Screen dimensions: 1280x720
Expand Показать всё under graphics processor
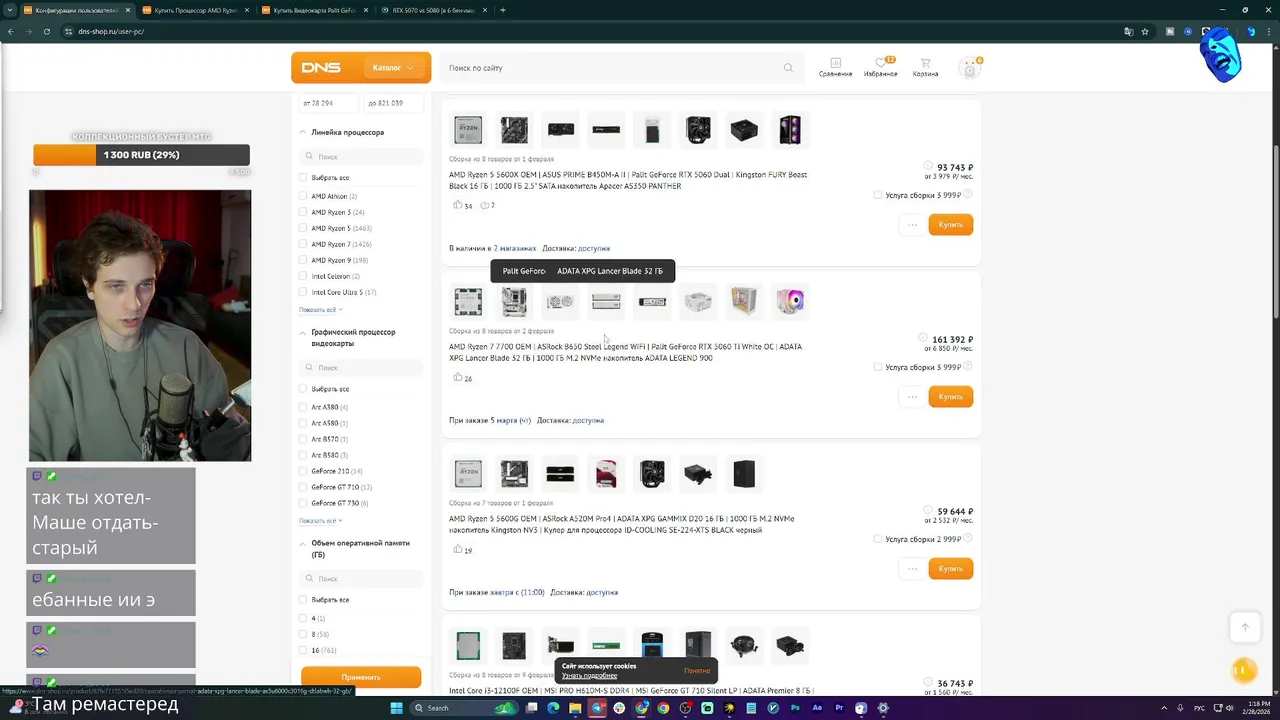(320, 520)
